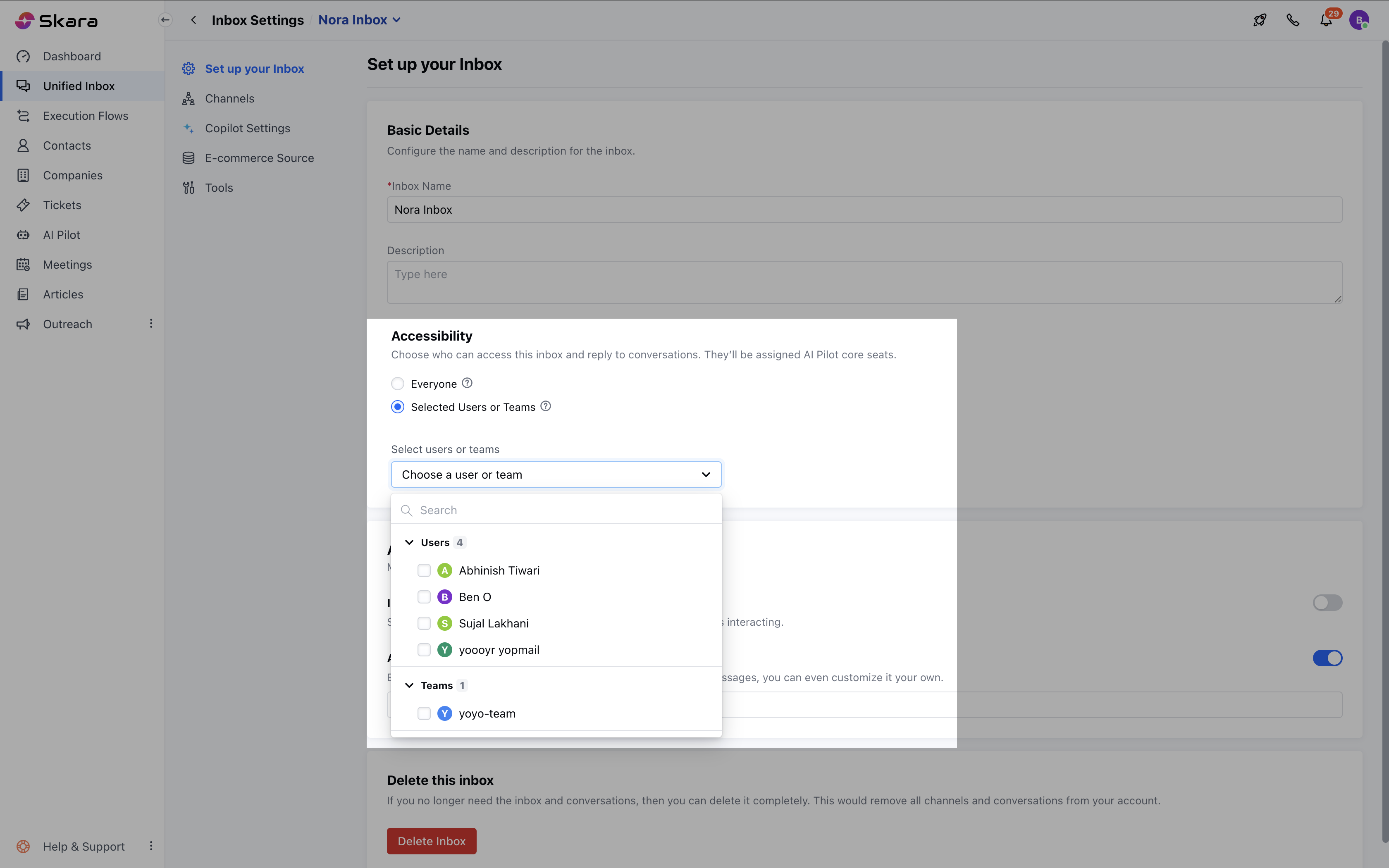This screenshot has width=1389, height=868.
Task: Click the Delete Inbox button
Action: point(431,840)
